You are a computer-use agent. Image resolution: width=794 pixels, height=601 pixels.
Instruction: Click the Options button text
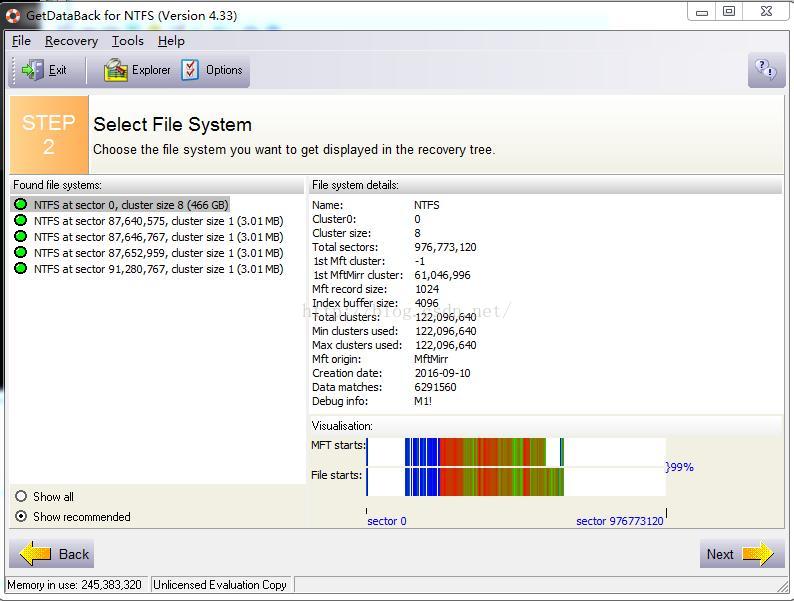pyautogui.click(x=224, y=70)
